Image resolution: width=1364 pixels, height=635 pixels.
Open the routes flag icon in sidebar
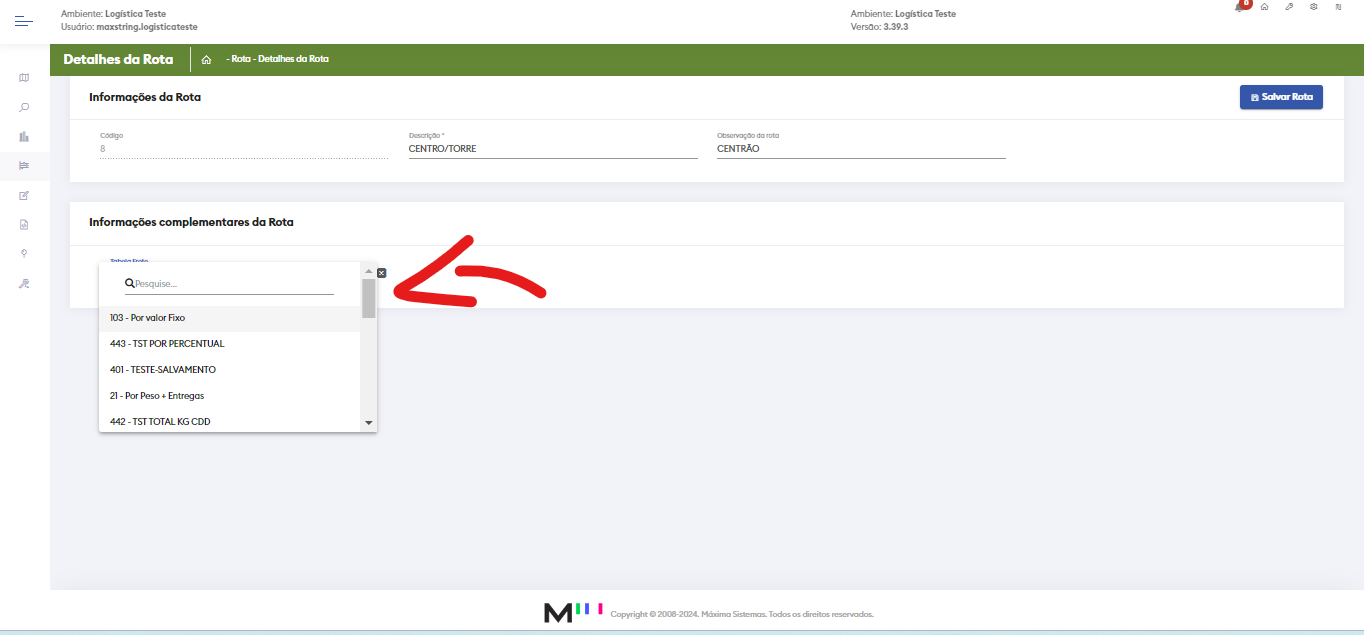[x=24, y=165]
